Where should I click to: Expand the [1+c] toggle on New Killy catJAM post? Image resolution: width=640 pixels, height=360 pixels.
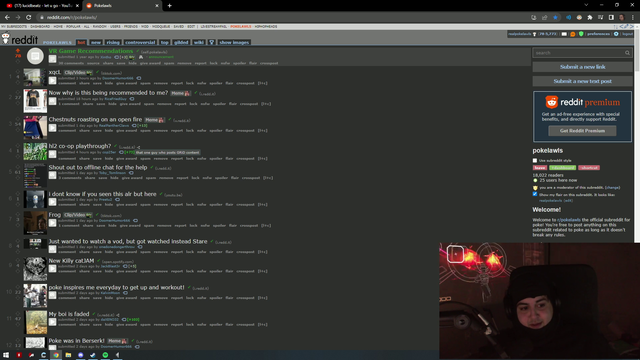point(262,271)
